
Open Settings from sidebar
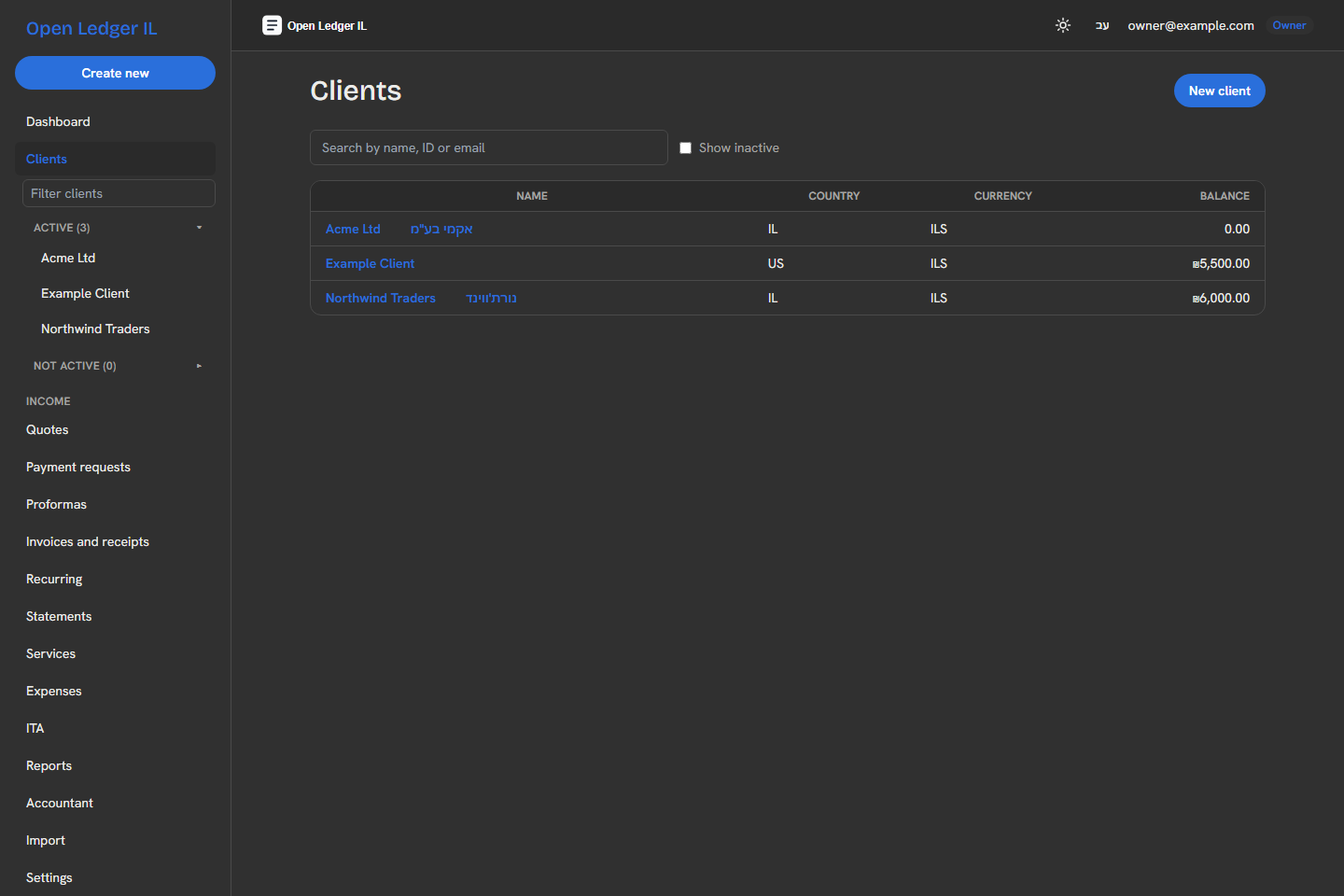(x=115, y=877)
